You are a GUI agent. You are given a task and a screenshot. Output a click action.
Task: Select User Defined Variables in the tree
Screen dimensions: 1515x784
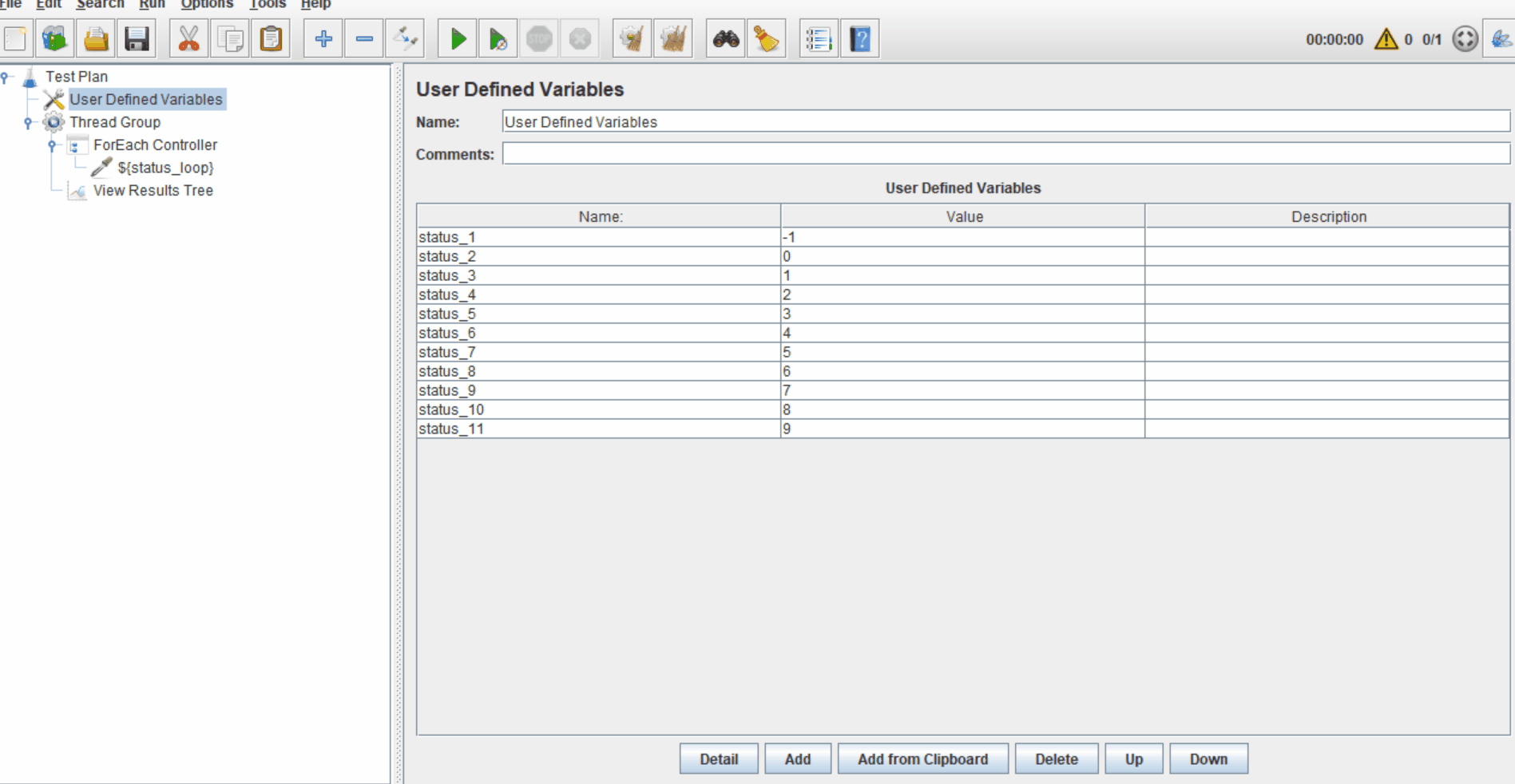(x=146, y=99)
